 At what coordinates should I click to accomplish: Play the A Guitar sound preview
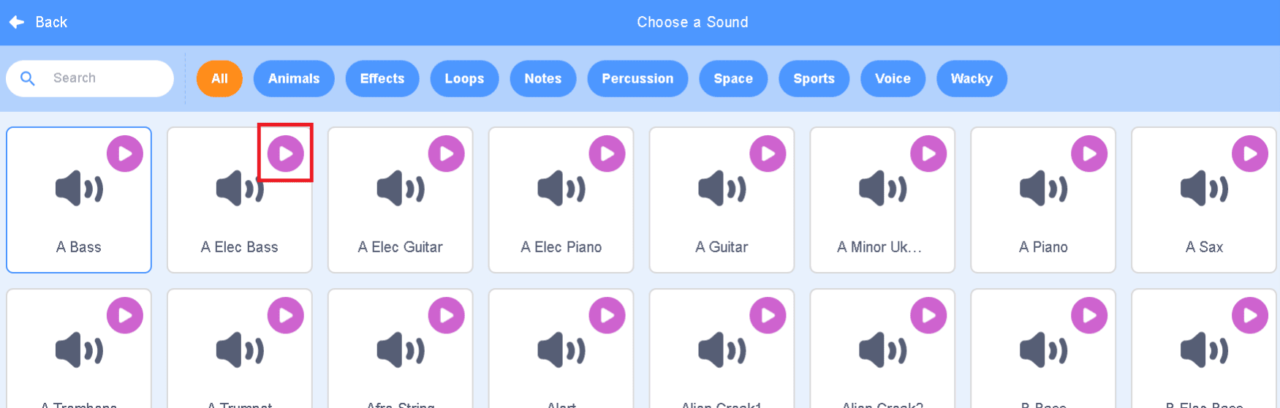tap(768, 153)
